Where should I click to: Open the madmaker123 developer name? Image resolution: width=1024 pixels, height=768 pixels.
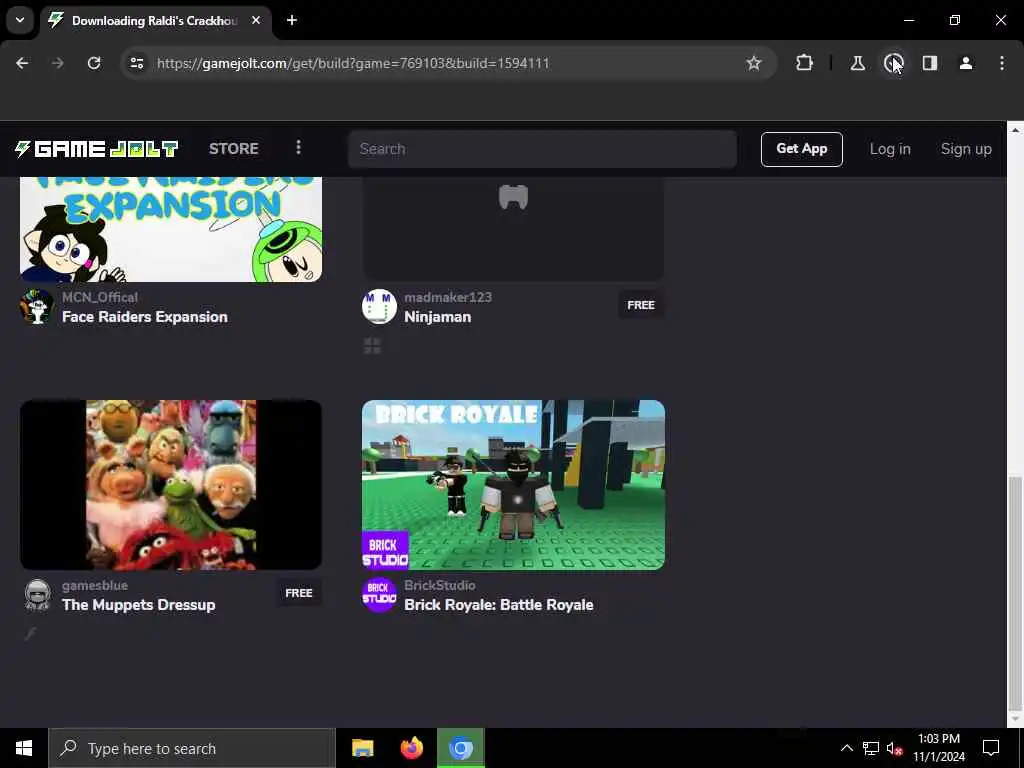tap(448, 297)
